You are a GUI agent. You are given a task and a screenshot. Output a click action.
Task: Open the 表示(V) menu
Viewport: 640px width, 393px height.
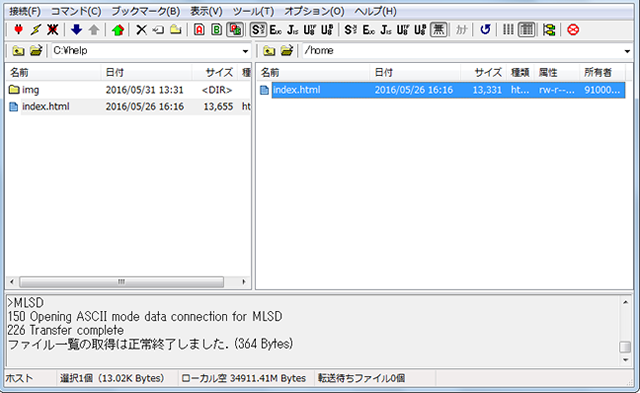point(206,11)
